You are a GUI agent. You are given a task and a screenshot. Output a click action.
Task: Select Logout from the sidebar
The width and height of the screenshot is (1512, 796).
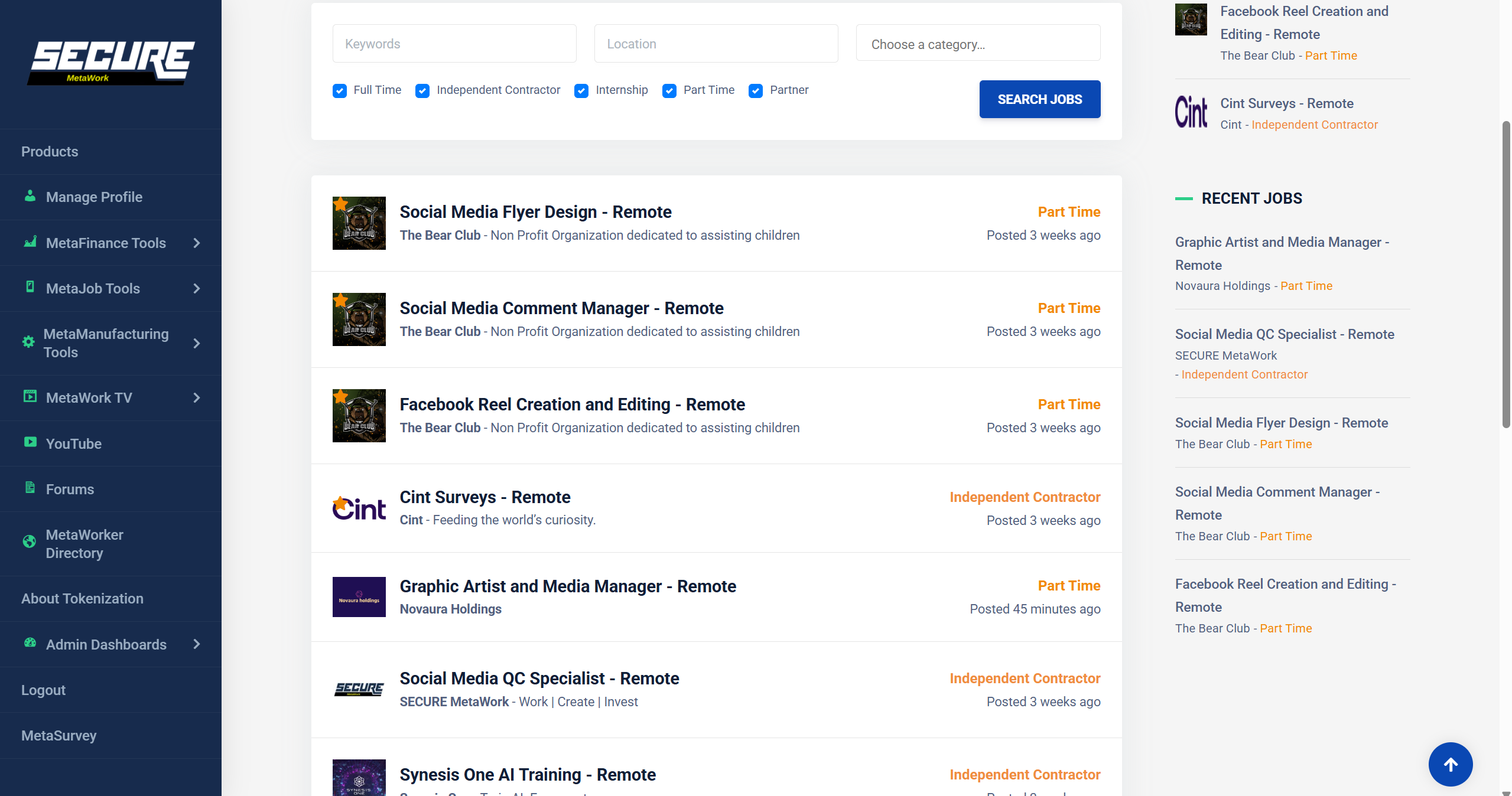click(43, 690)
